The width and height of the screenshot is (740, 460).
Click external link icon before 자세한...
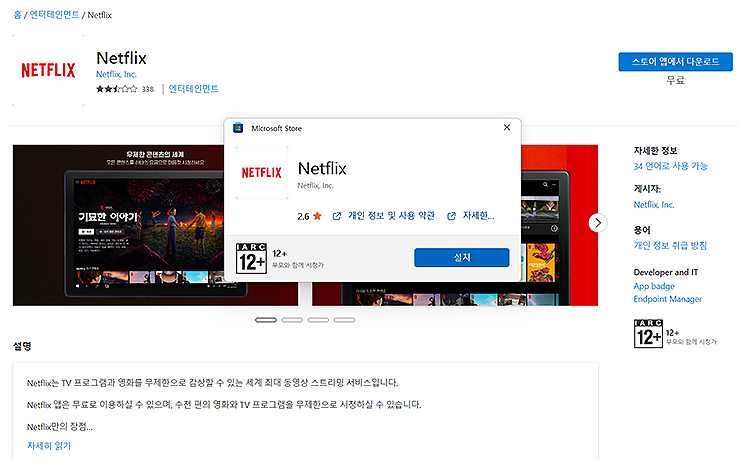[x=451, y=216]
